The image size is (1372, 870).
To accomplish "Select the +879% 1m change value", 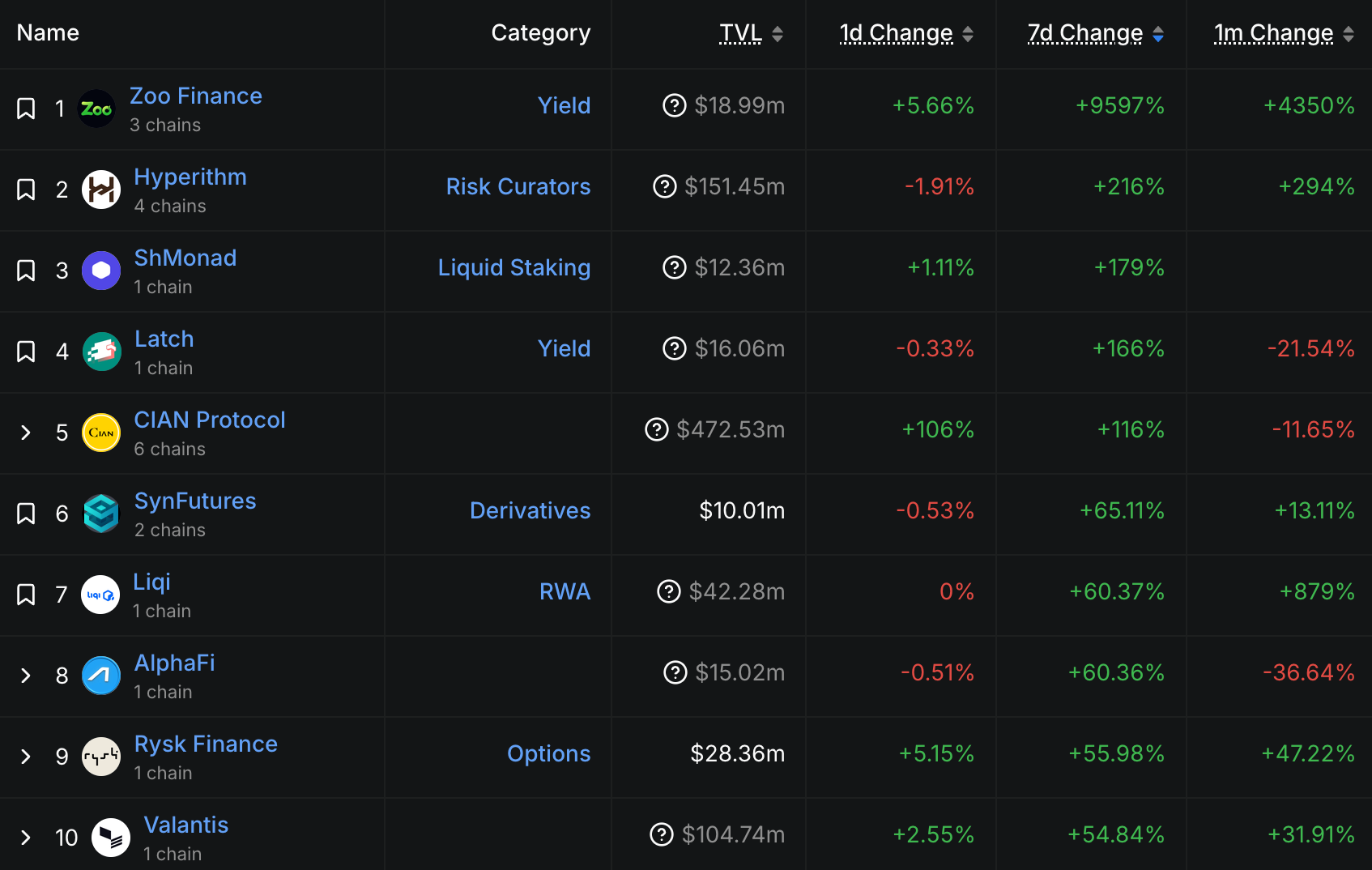I will pyautogui.click(x=1317, y=591).
